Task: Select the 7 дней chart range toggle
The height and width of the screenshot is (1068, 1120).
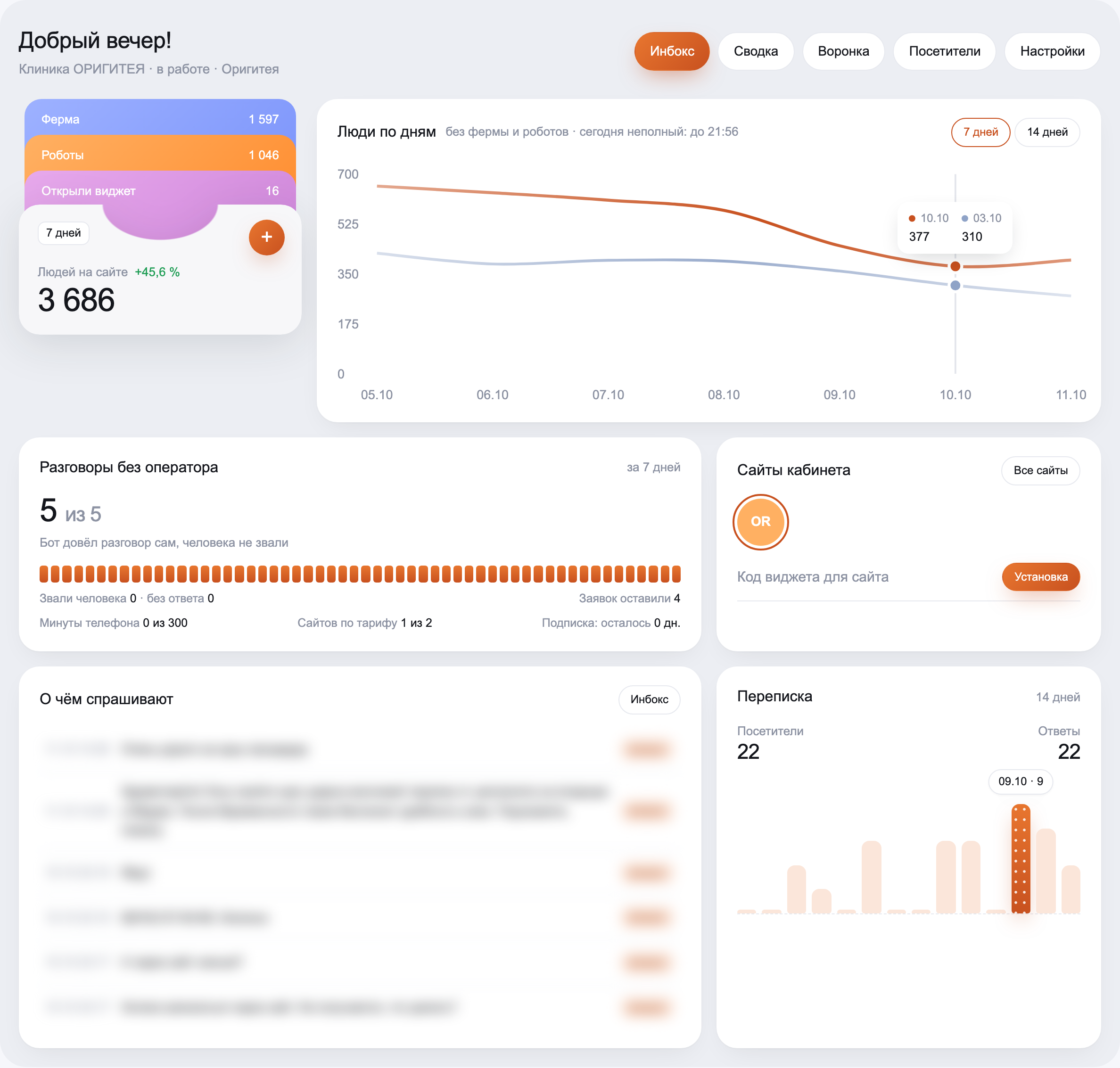Action: coord(980,132)
